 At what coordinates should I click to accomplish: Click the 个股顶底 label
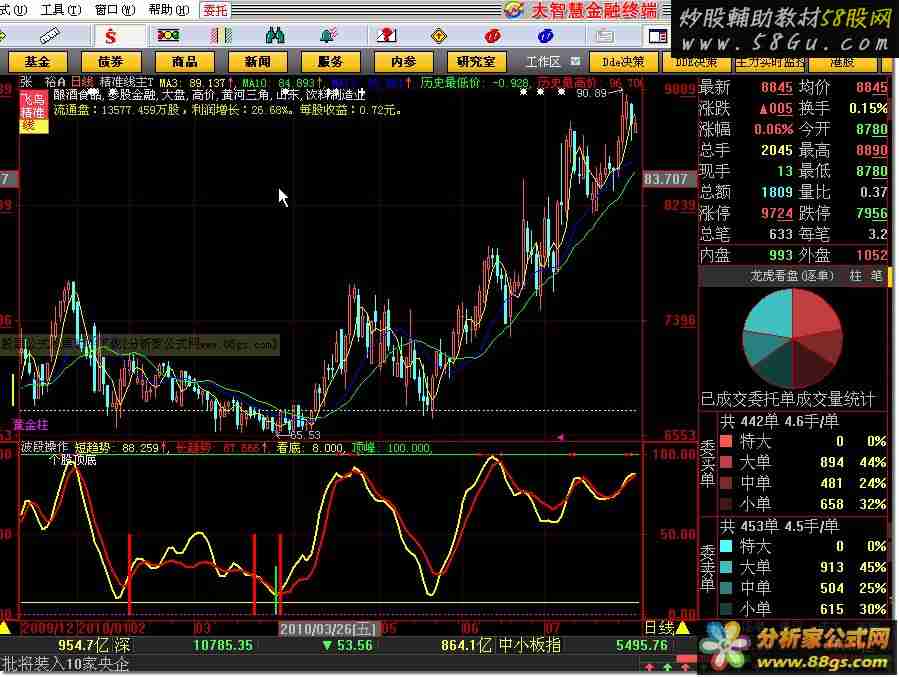click(72, 460)
